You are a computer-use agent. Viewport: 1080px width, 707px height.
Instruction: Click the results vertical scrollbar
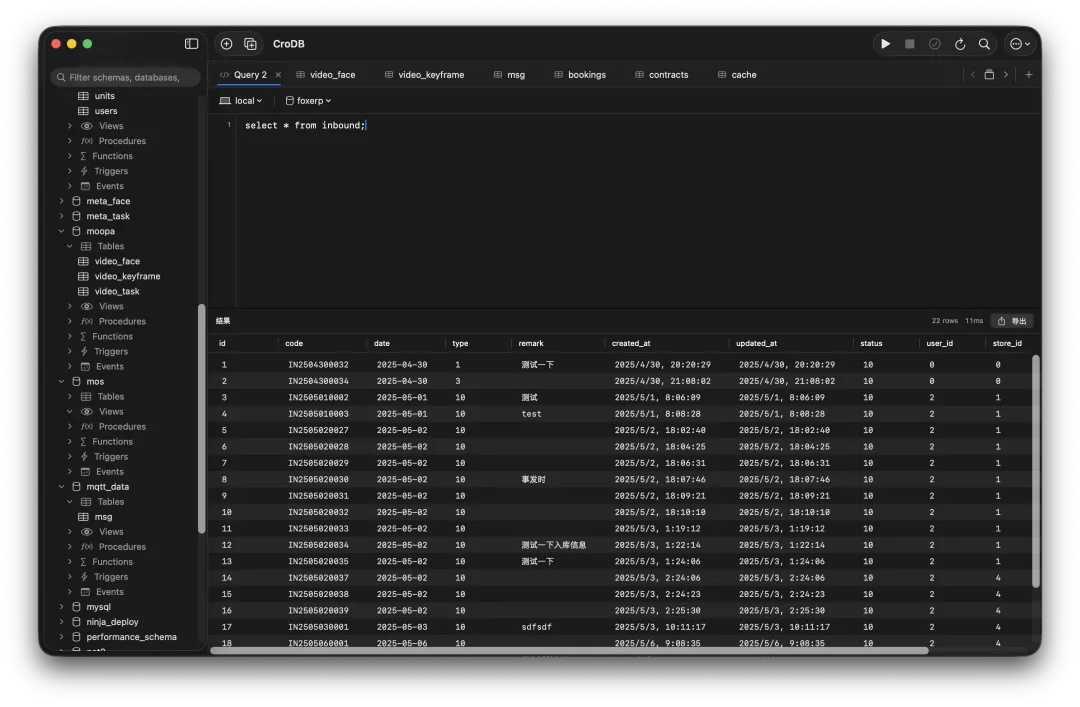click(1035, 471)
